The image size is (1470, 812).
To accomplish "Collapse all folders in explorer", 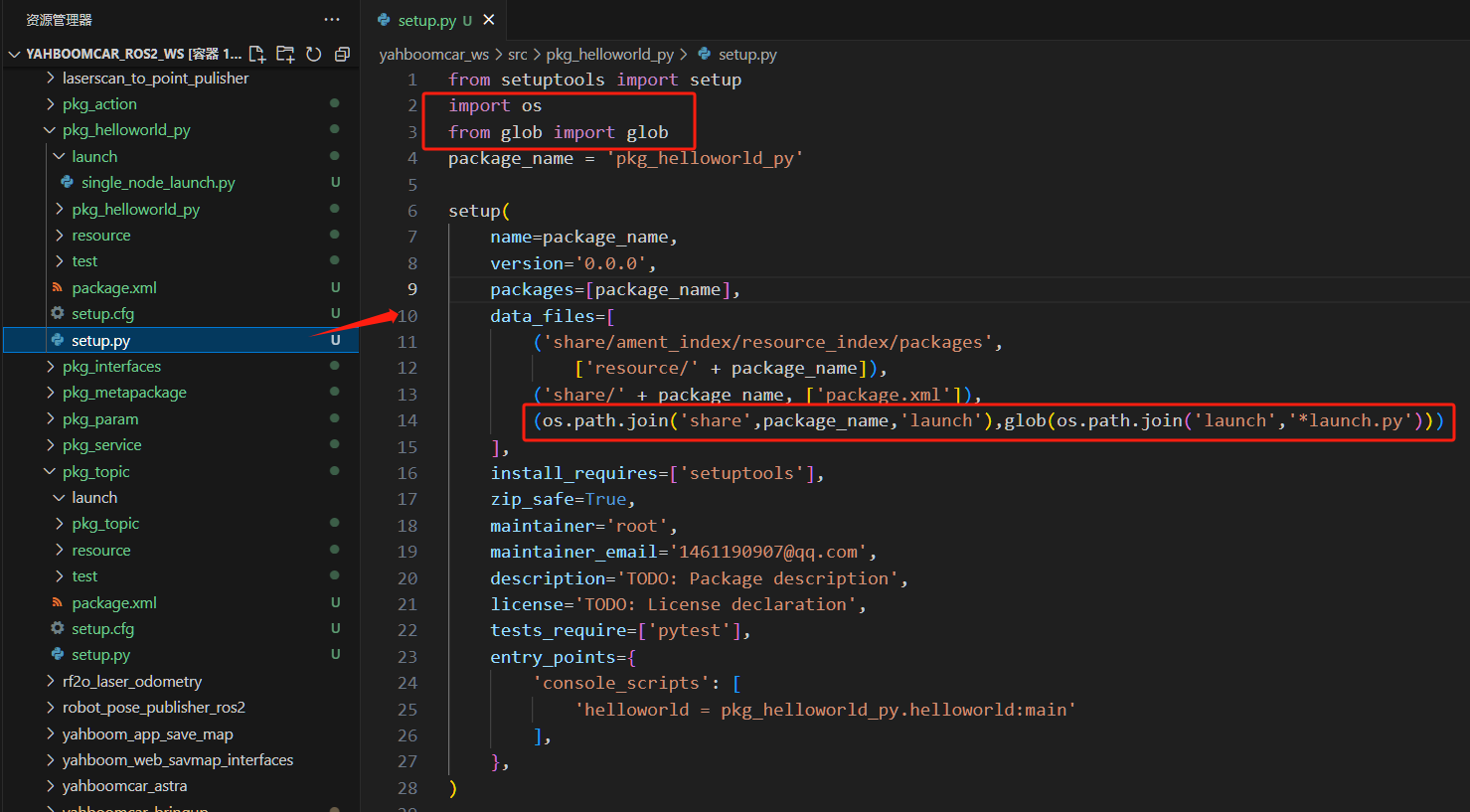I will coord(342,54).
